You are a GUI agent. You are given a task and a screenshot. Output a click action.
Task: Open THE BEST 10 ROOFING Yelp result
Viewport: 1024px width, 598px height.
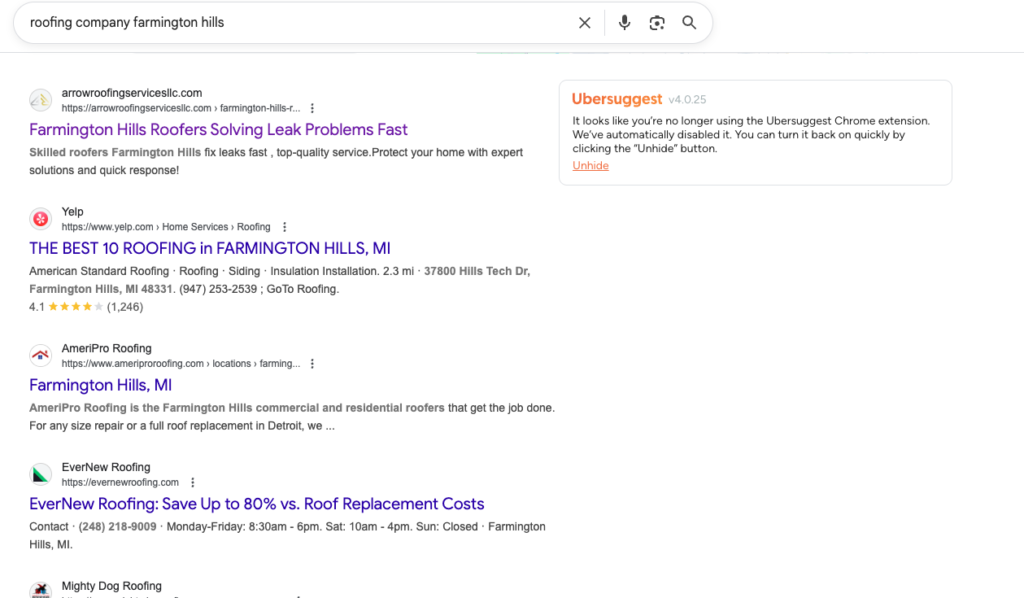[x=210, y=248]
